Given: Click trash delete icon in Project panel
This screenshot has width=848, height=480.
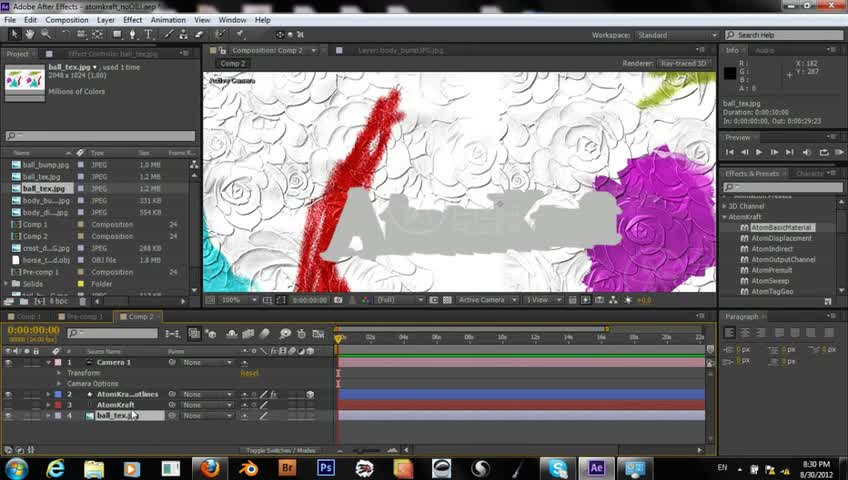Looking at the screenshot, I should [83, 301].
